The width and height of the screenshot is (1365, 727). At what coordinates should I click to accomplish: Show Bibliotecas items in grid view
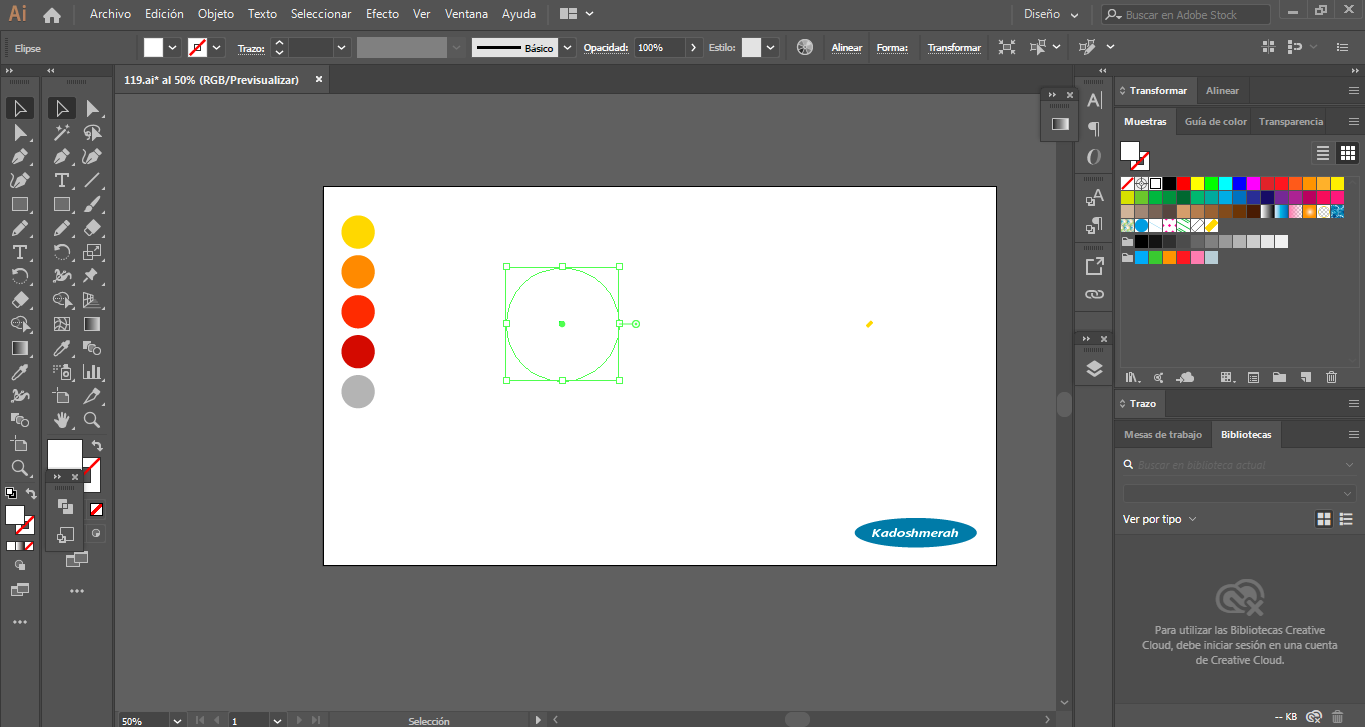point(1324,519)
